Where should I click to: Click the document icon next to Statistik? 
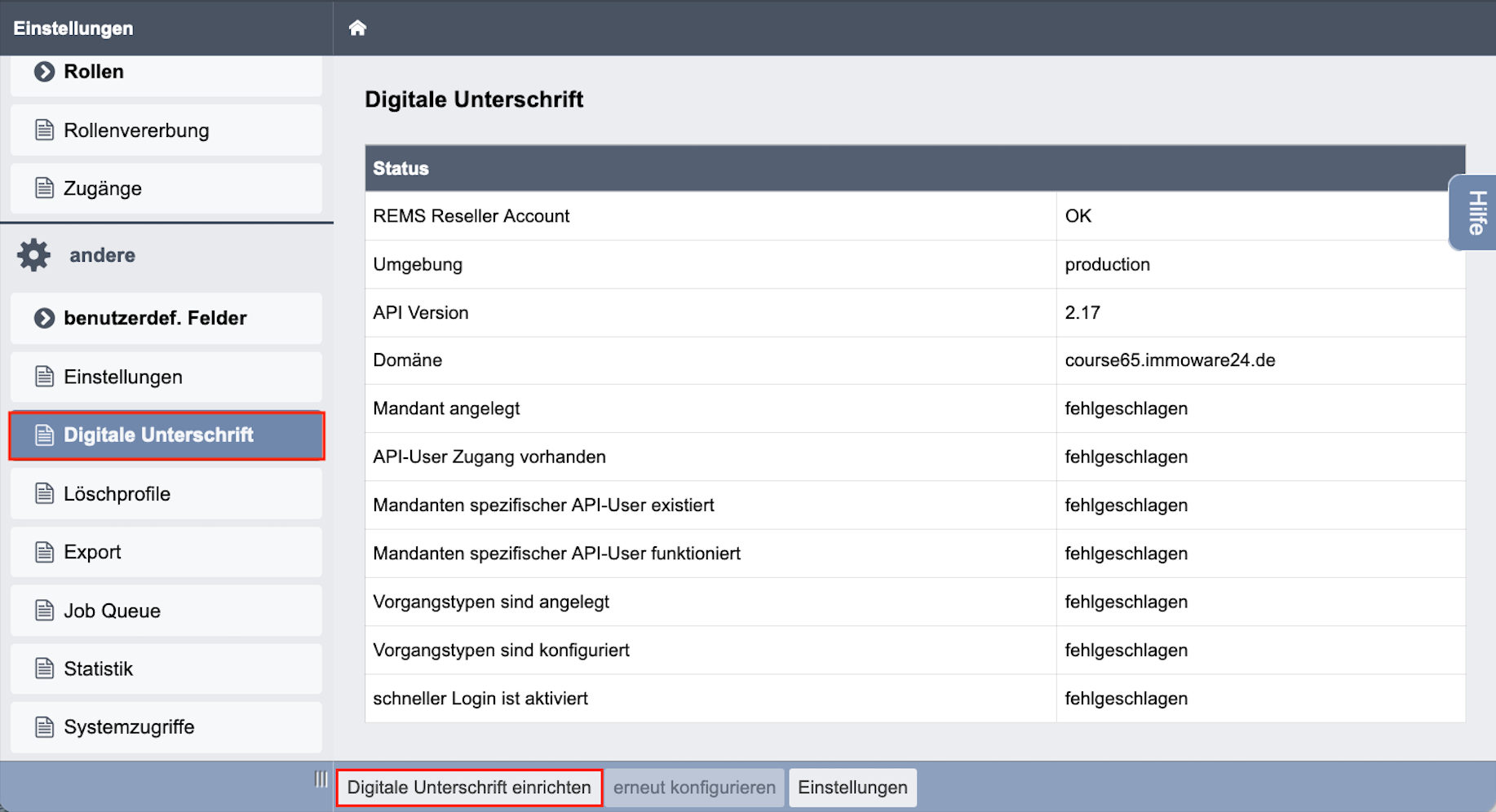click(x=45, y=669)
